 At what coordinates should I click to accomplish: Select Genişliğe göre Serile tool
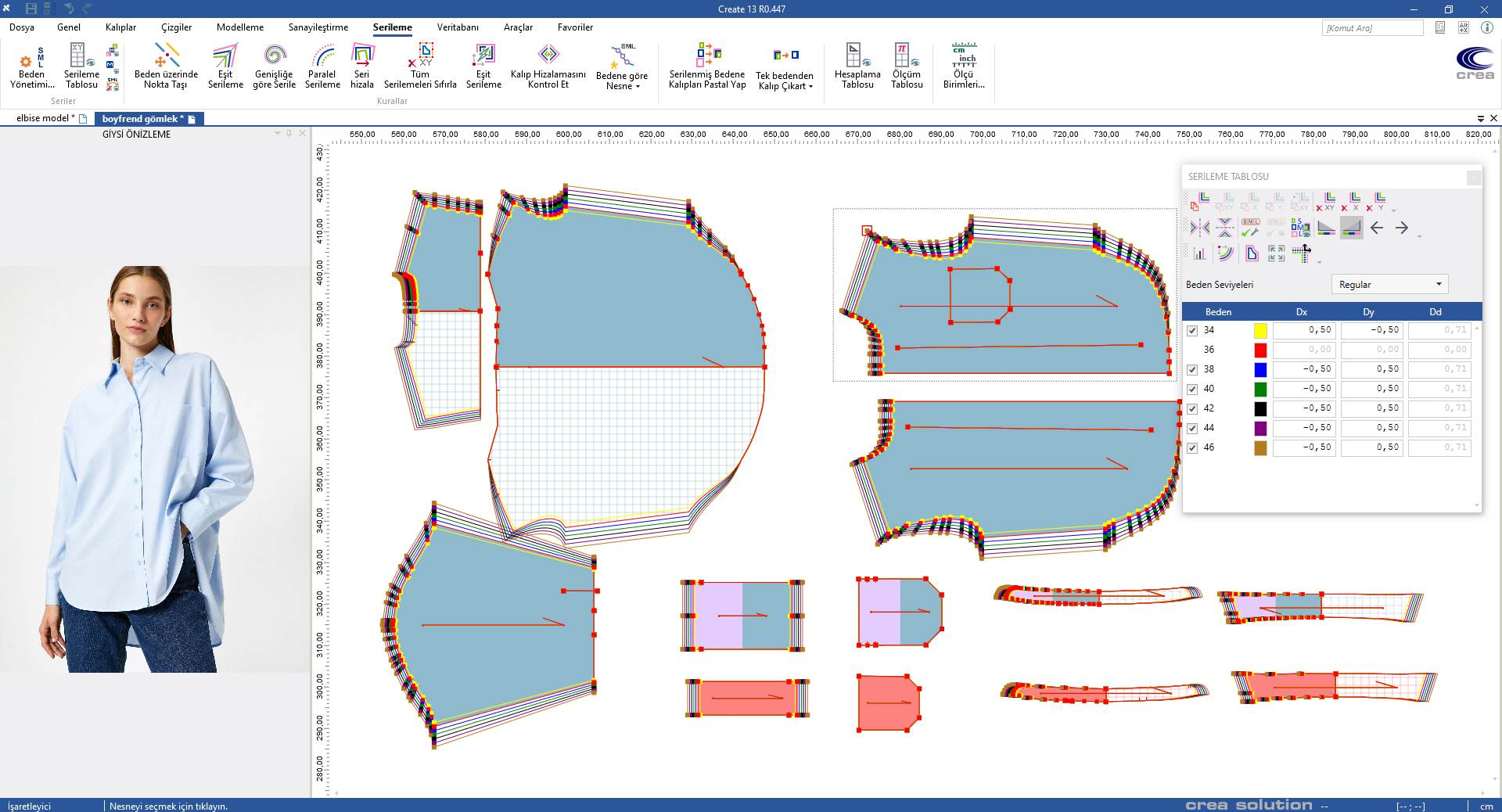[274, 66]
